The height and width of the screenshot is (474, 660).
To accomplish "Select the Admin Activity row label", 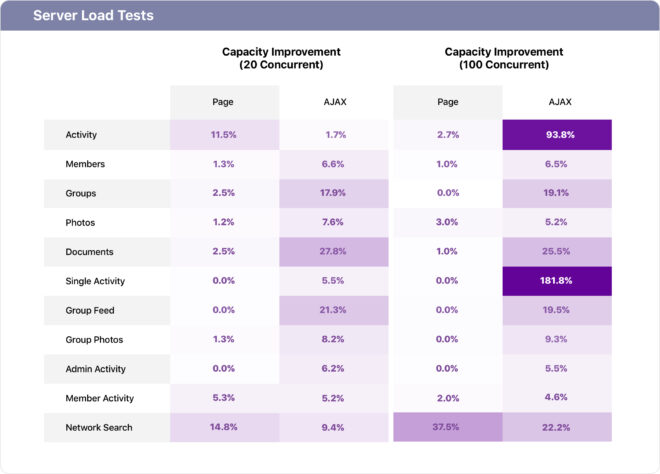I will pos(97,369).
